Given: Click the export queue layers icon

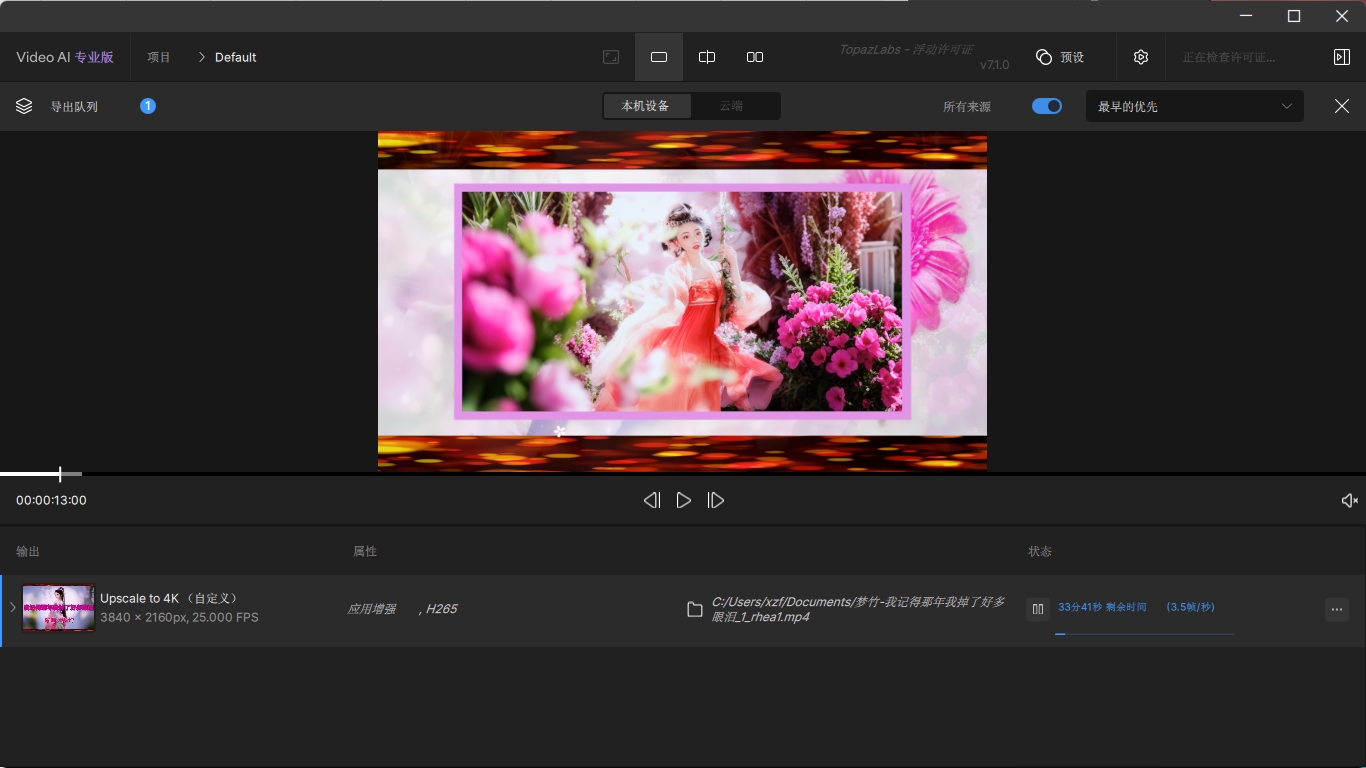Looking at the screenshot, I should 24,106.
